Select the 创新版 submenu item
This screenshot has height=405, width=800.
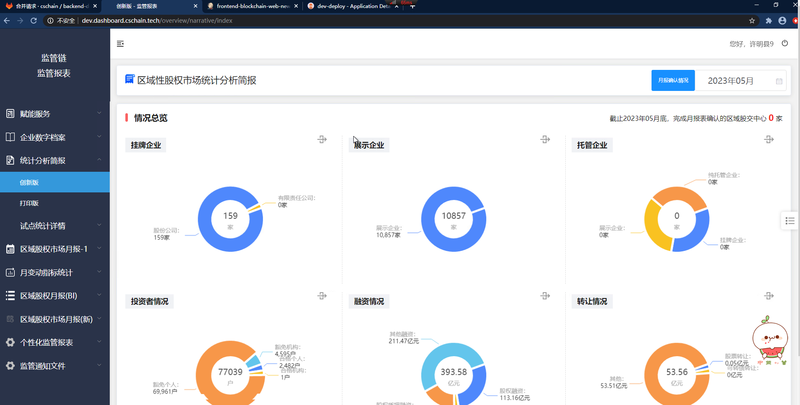[x=55, y=182]
